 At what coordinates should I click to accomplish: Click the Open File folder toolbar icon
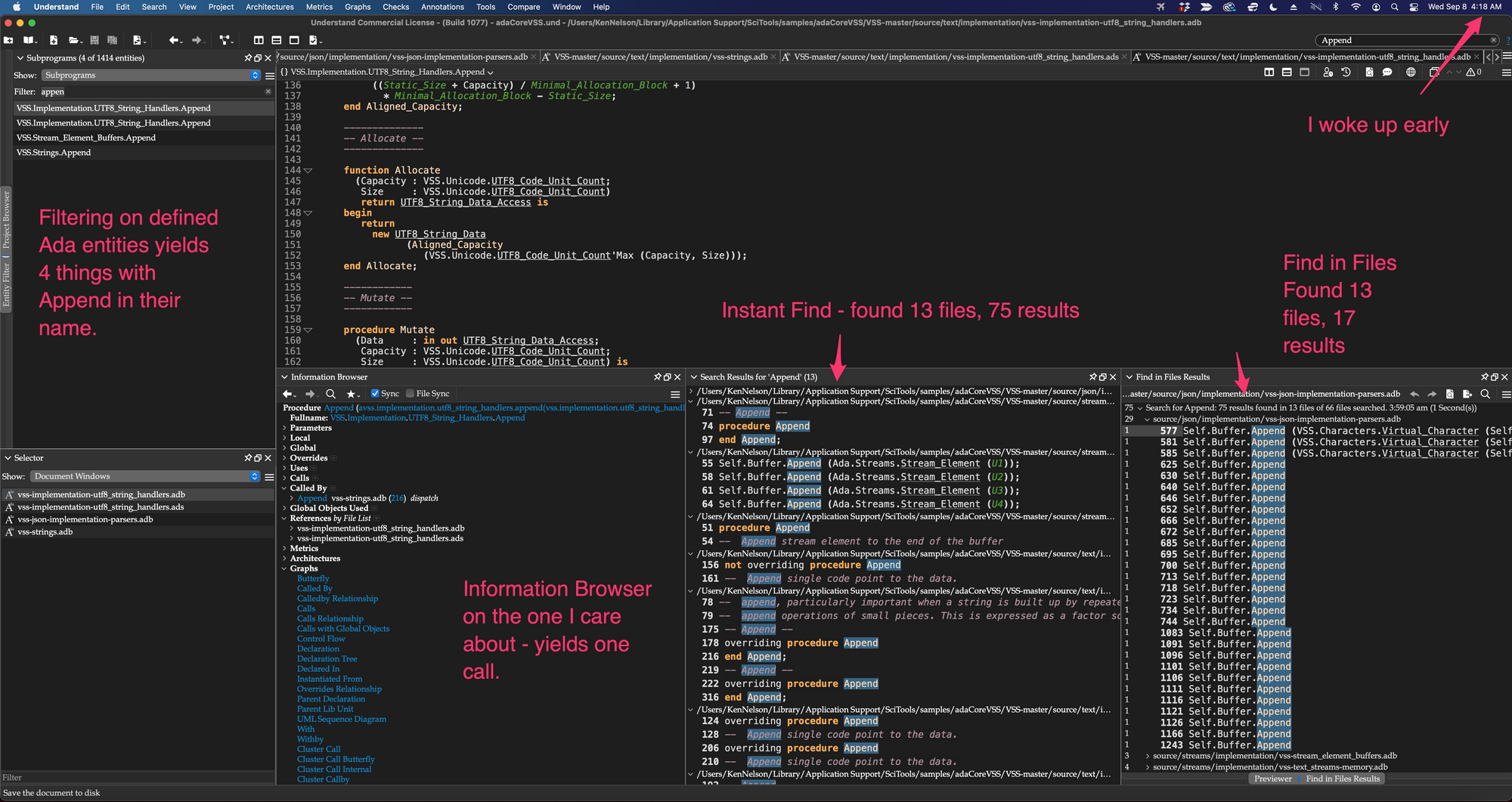pos(75,40)
